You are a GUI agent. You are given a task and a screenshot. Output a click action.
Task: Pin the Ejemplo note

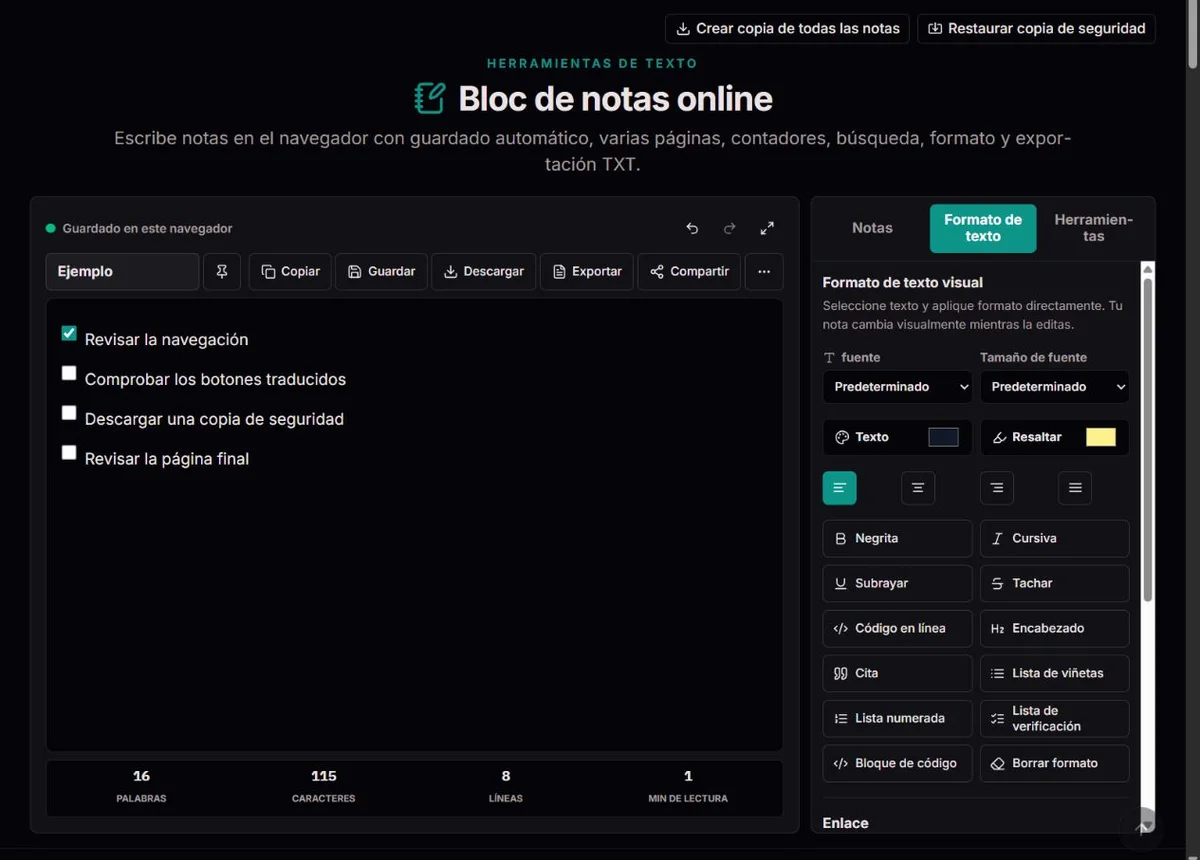pyautogui.click(x=222, y=272)
